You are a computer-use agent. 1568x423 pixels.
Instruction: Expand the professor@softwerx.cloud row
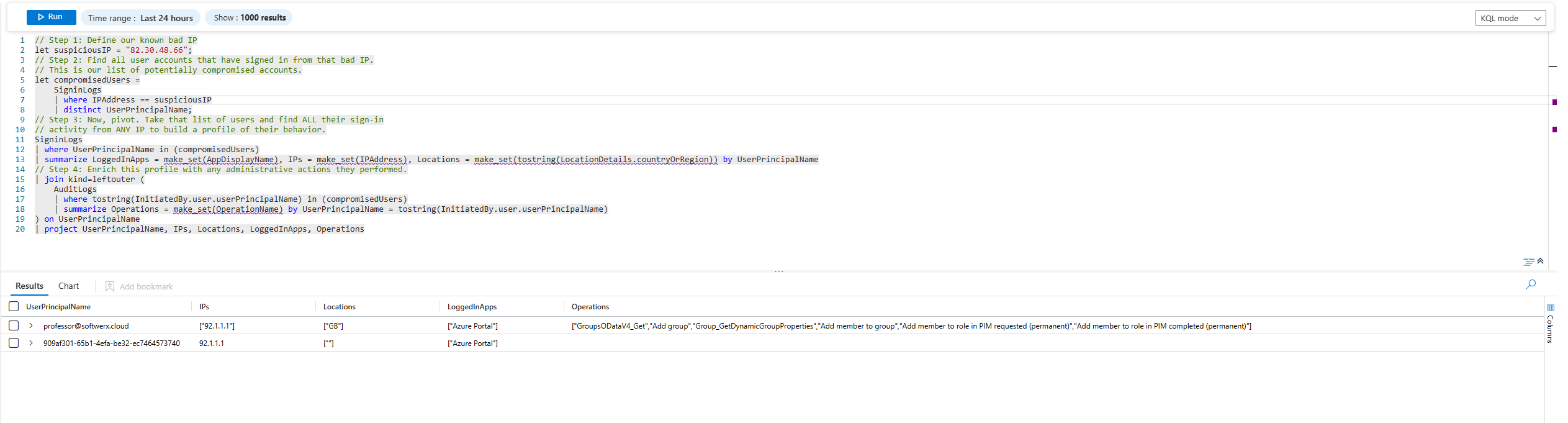click(31, 325)
